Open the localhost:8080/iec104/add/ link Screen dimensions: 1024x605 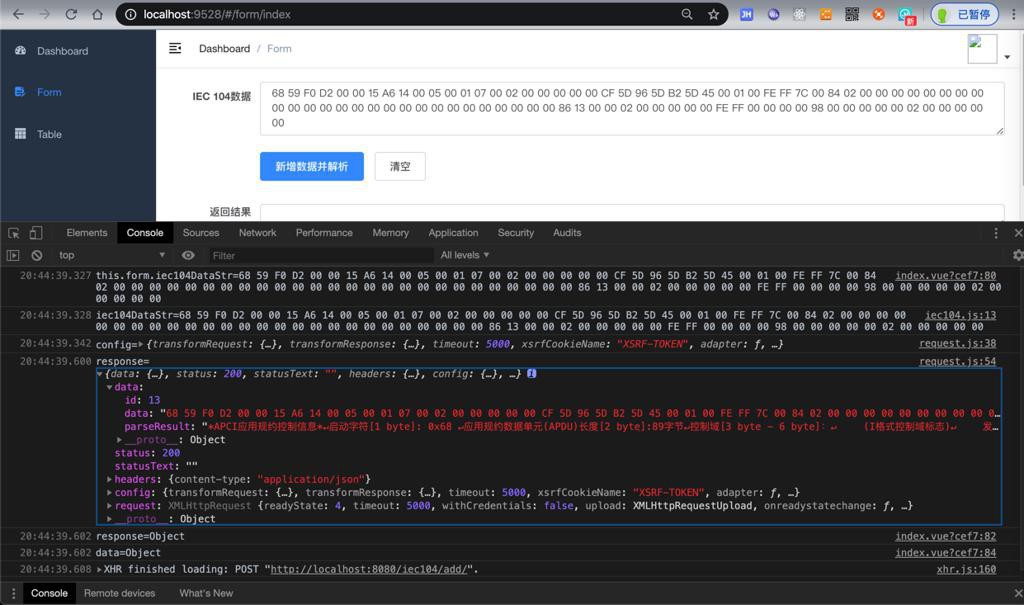click(369, 570)
